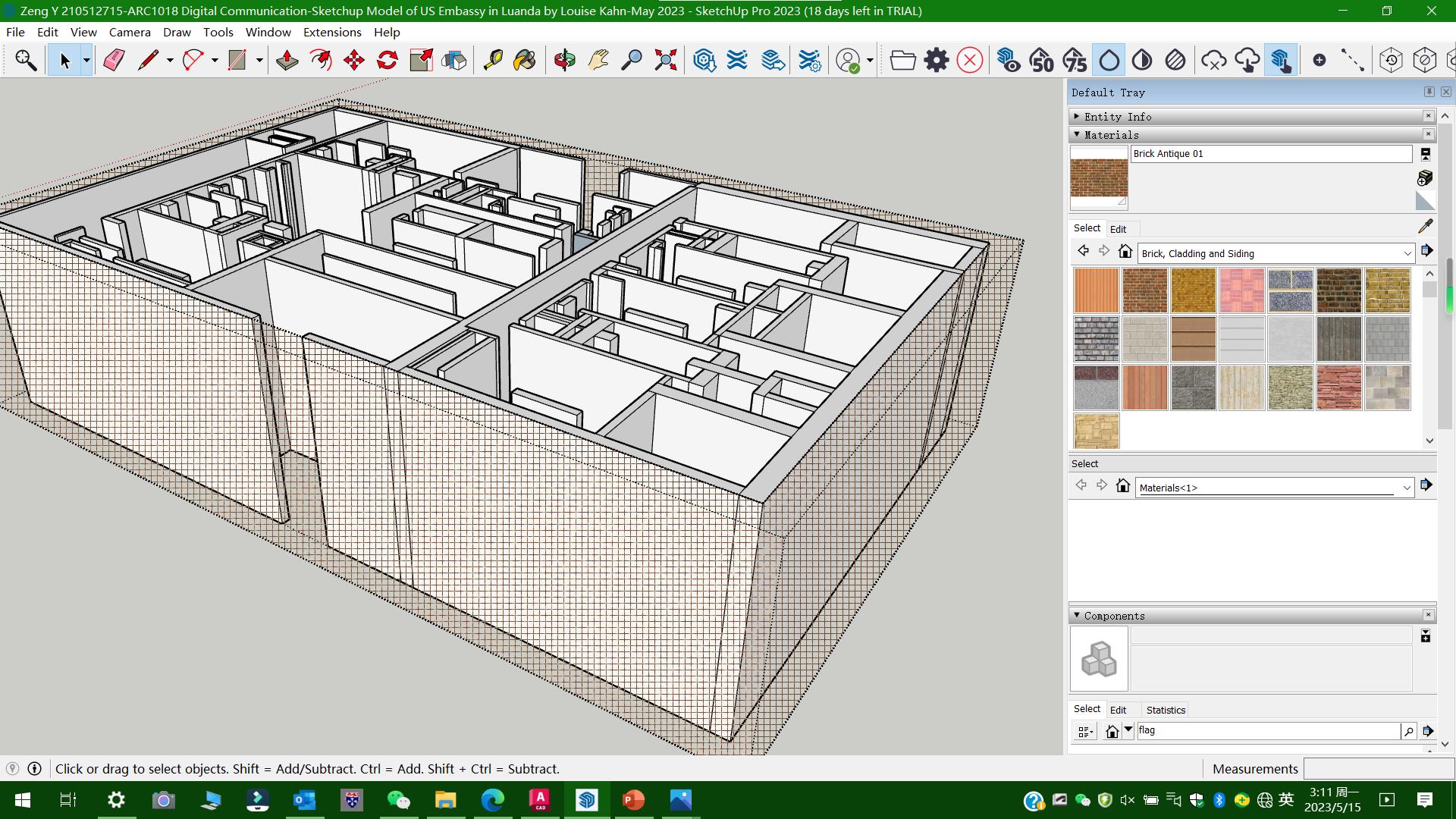1456x819 pixels.
Task: Choose the Paint Bucket tool
Action: [x=525, y=60]
